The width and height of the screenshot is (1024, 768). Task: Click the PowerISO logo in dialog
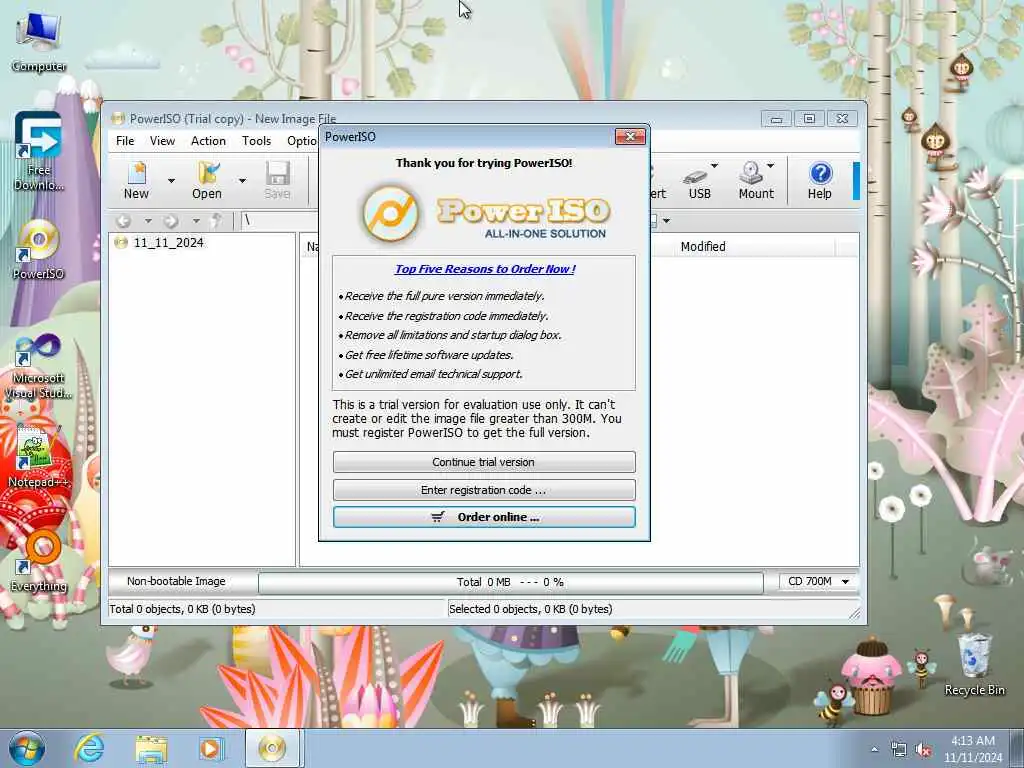click(x=484, y=213)
